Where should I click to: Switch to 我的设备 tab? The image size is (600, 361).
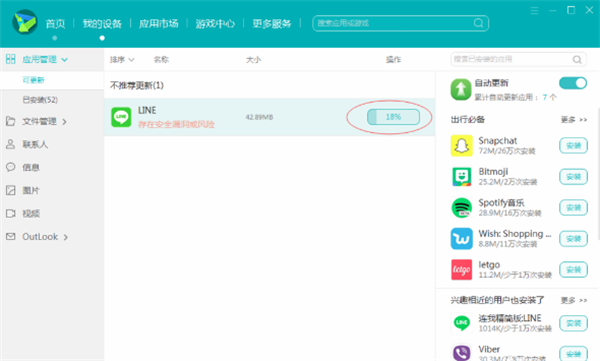[102, 24]
